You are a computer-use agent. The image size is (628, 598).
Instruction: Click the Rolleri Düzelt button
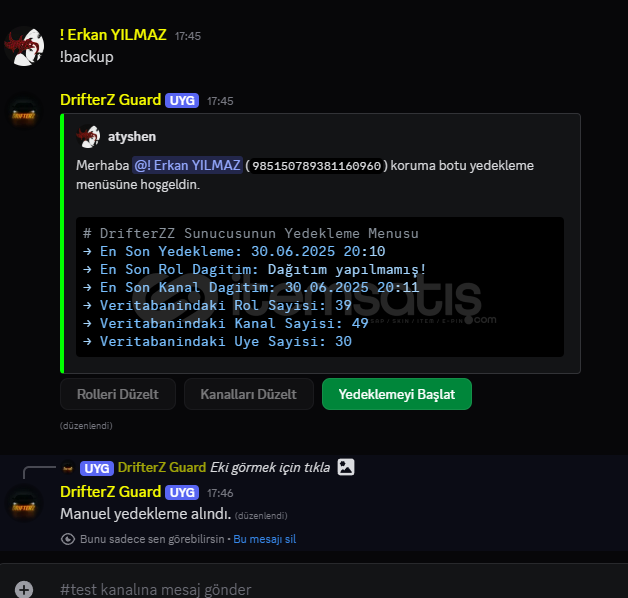tap(118, 394)
